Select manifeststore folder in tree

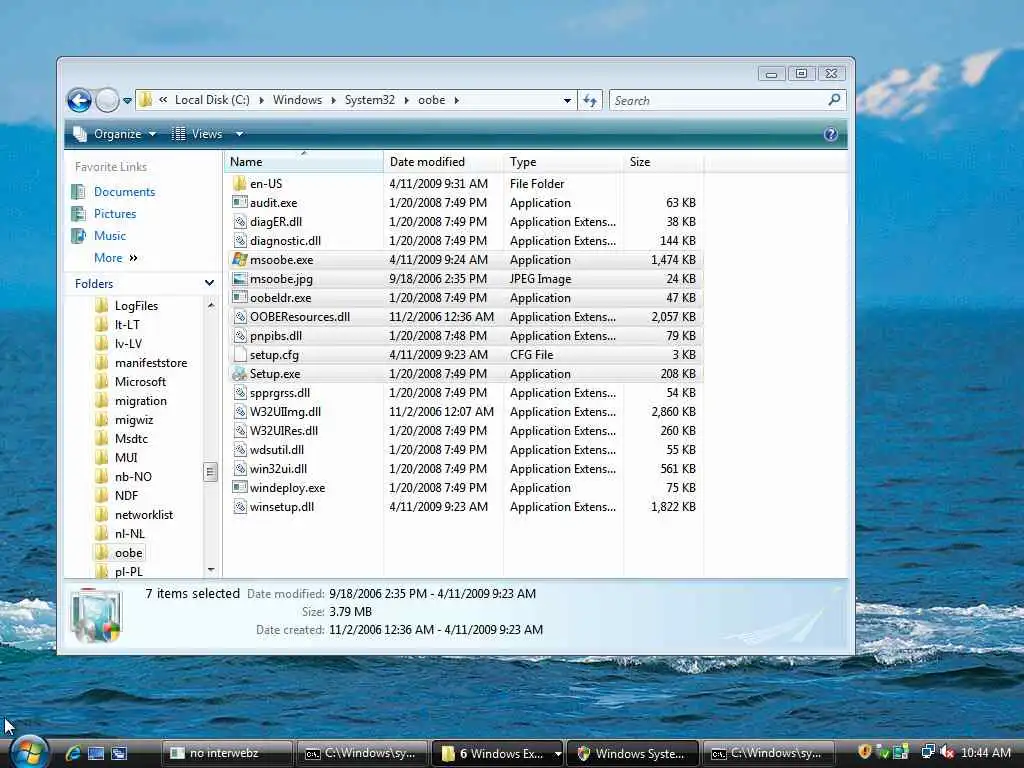click(x=151, y=362)
